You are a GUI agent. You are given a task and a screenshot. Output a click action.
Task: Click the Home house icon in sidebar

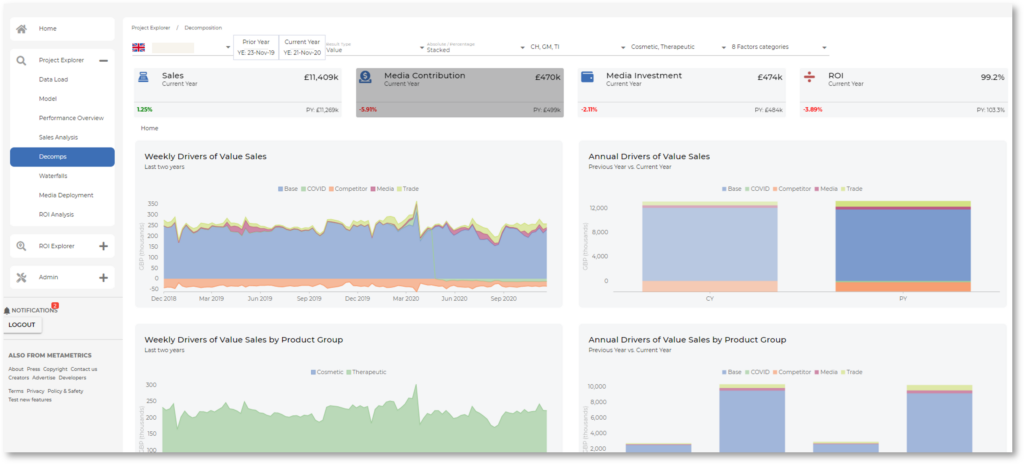tap(22, 29)
